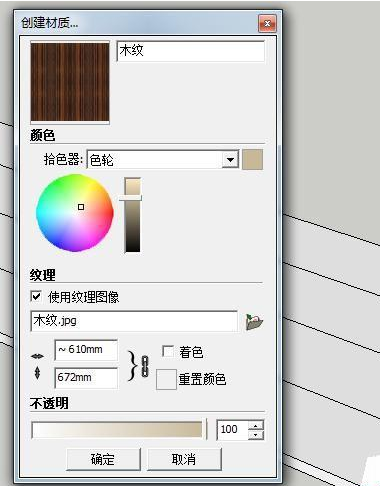Decrease opacity with down spinner arrow

[256, 434]
